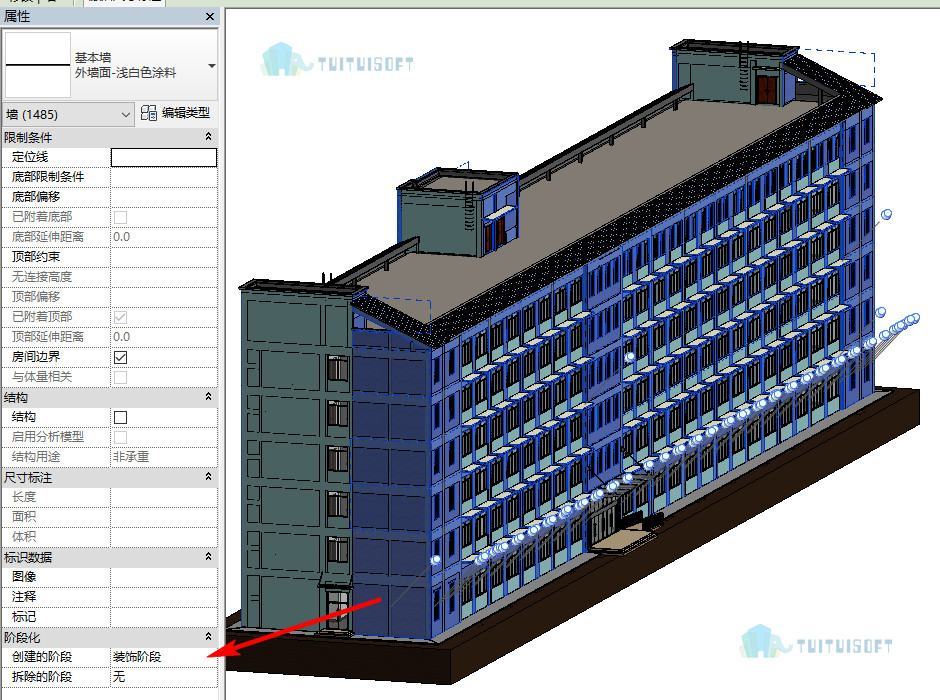Screen dimensions: 940x700
Task: Click the 底部限制条件 value field
Action: click(x=164, y=177)
